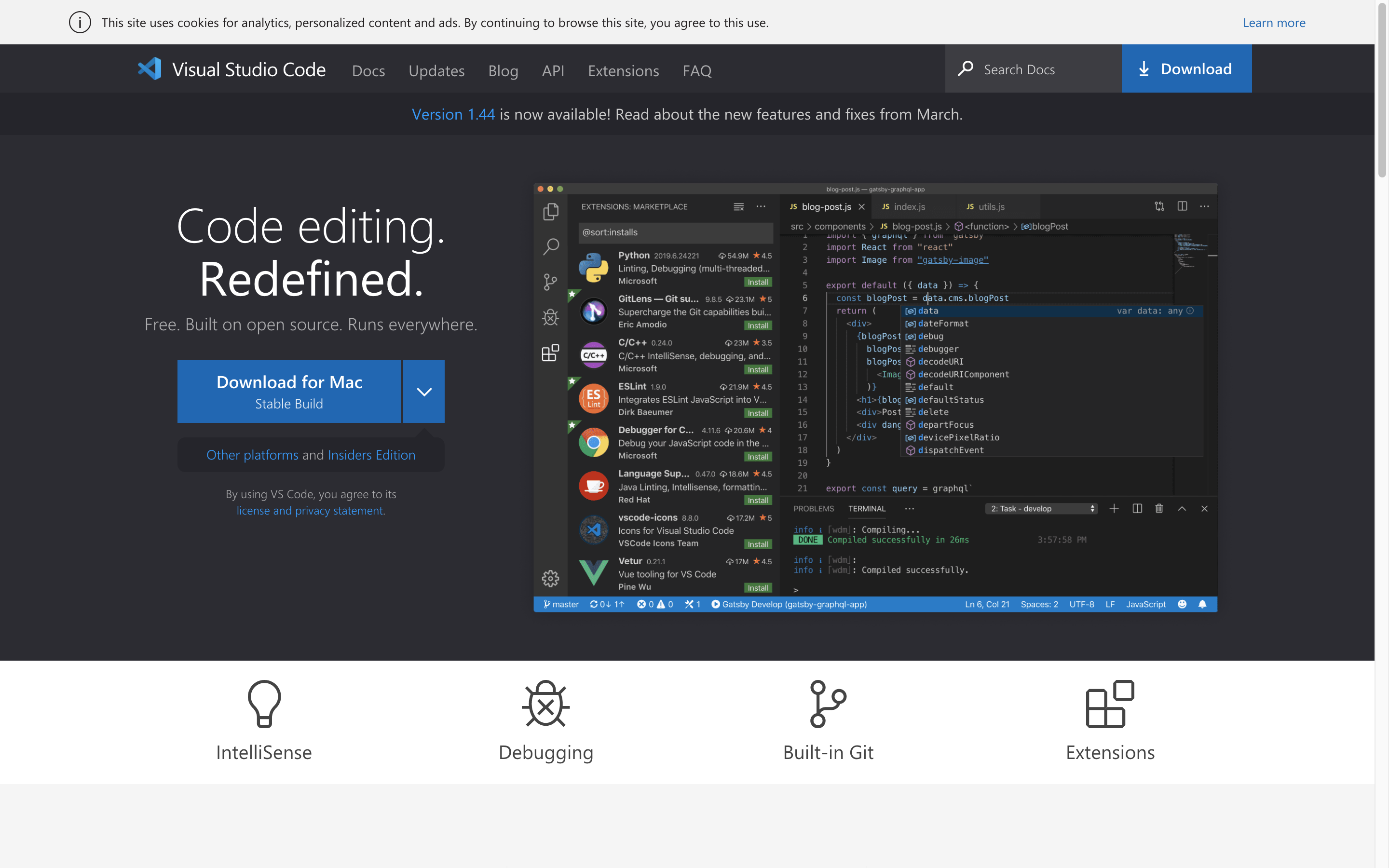Expand the download options chevron dropdown
The width and height of the screenshot is (1389, 868).
tap(423, 392)
